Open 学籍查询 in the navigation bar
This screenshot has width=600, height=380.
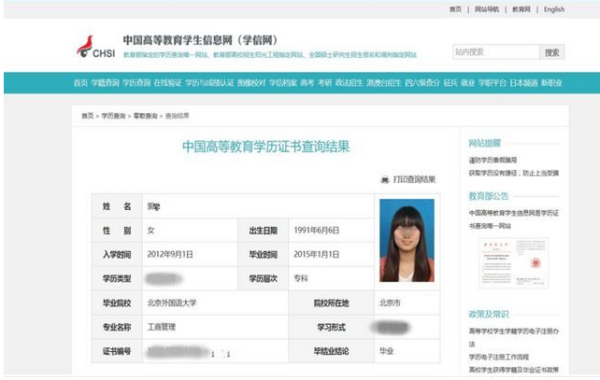click(105, 83)
